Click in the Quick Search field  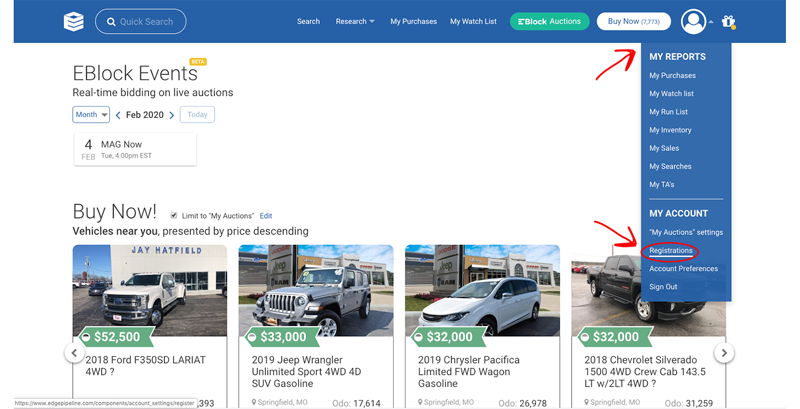click(x=141, y=21)
